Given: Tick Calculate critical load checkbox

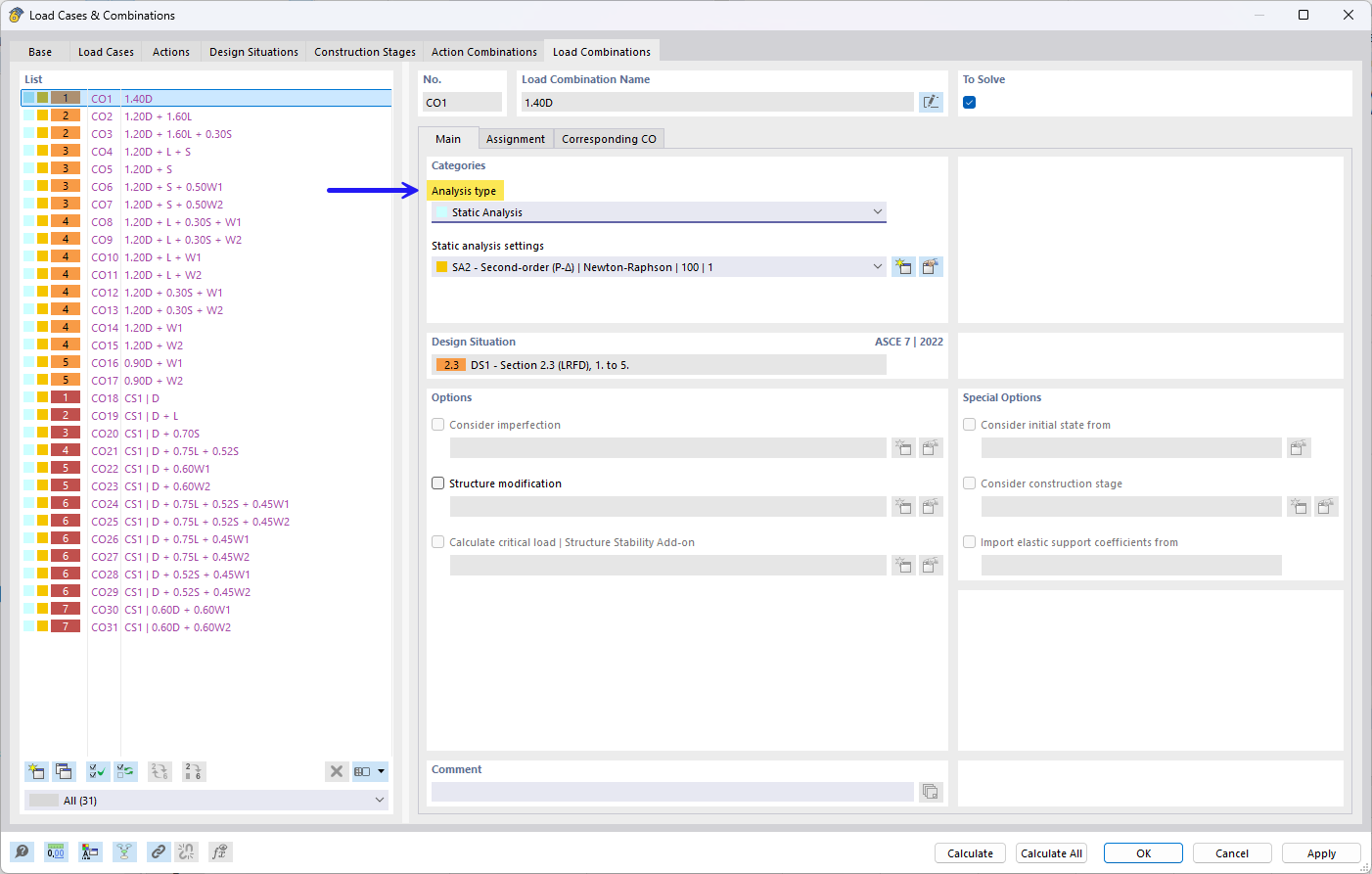Looking at the screenshot, I should click(438, 542).
